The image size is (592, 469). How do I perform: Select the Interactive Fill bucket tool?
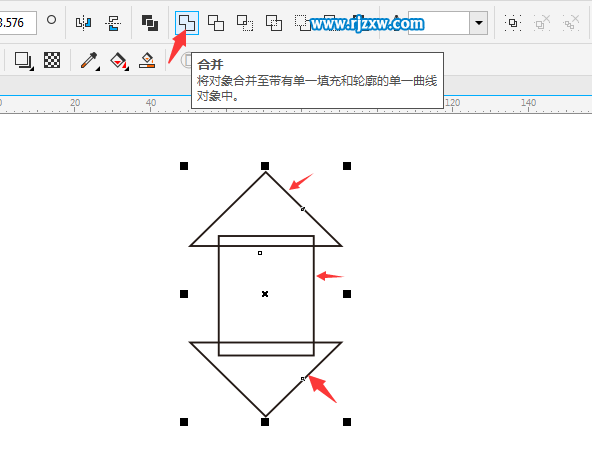(x=119, y=60)
